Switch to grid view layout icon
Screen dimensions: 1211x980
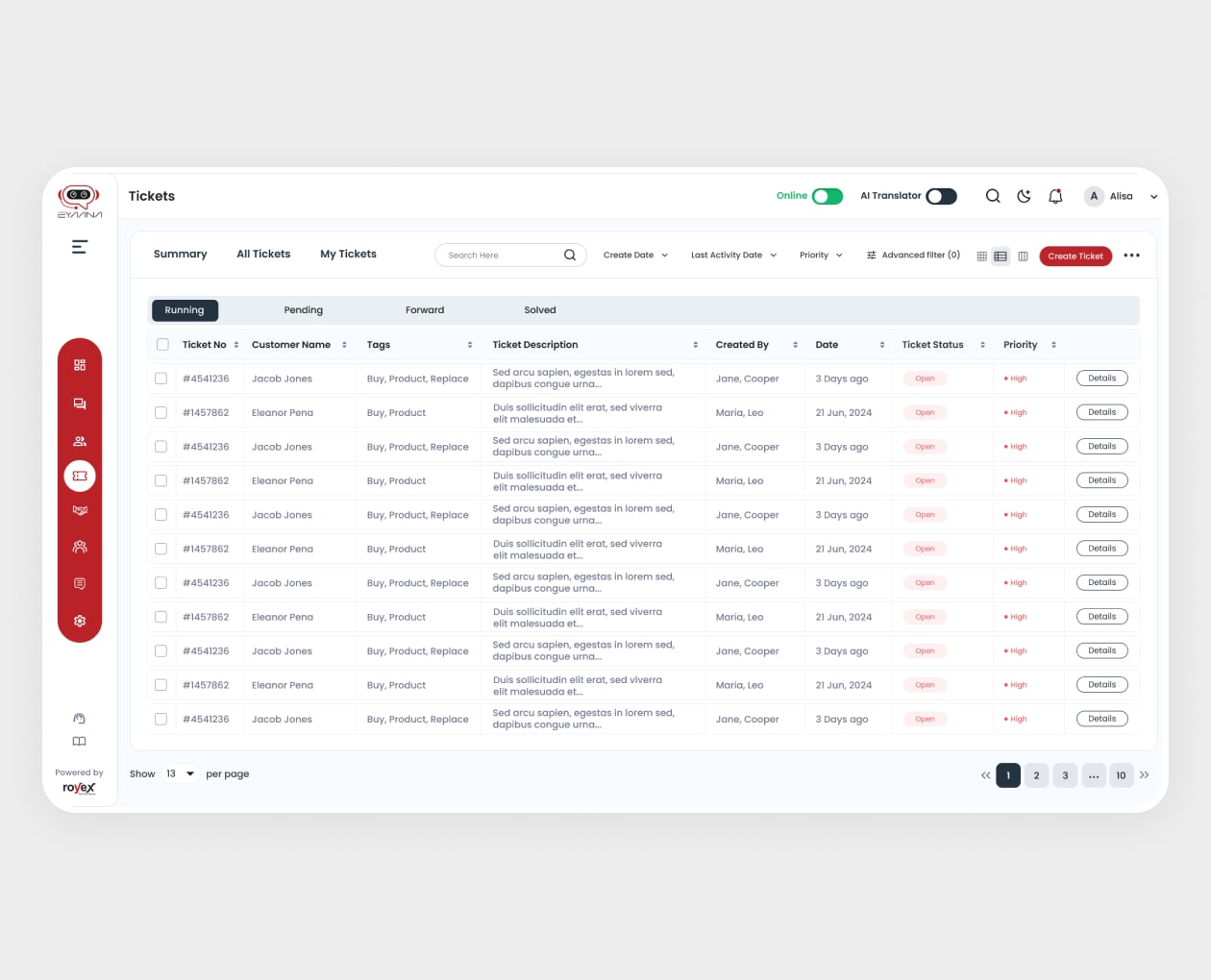[x=981, y=257]
